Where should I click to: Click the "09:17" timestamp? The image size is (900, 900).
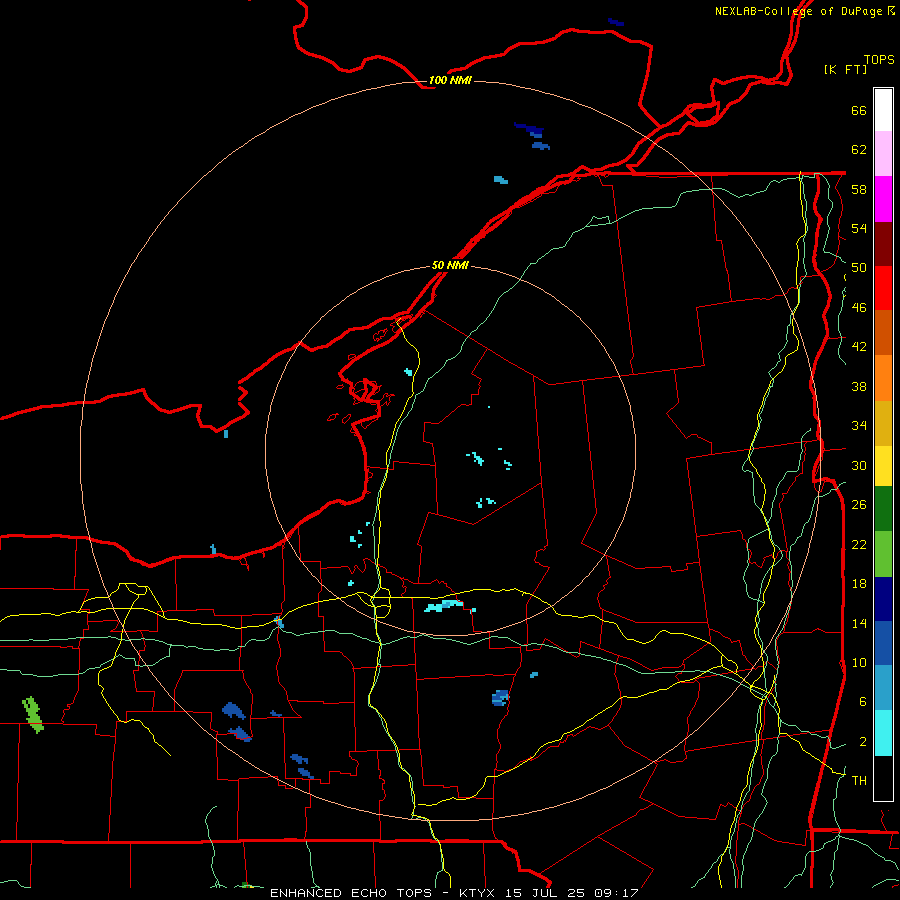coord(617,893)
